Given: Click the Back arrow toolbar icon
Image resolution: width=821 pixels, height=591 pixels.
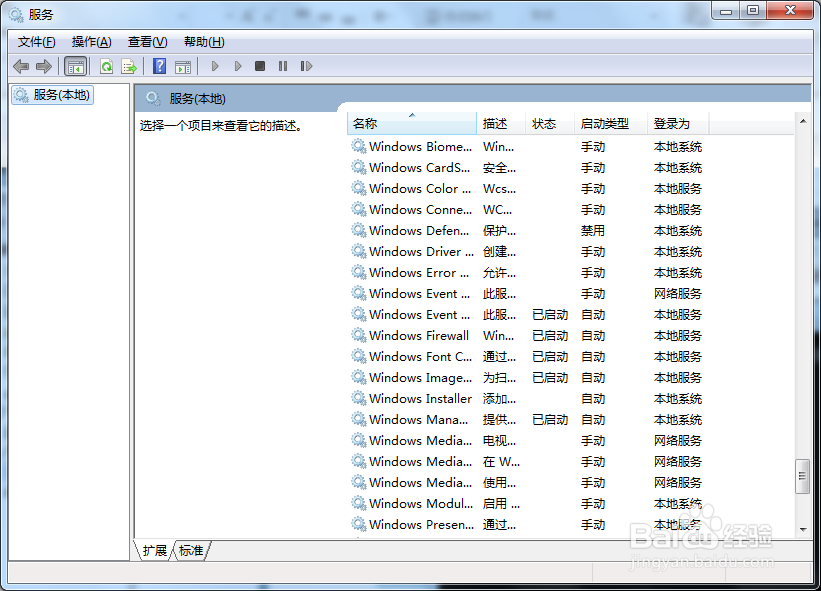Looking at the screenshot, I should click(x=21, y=66).
